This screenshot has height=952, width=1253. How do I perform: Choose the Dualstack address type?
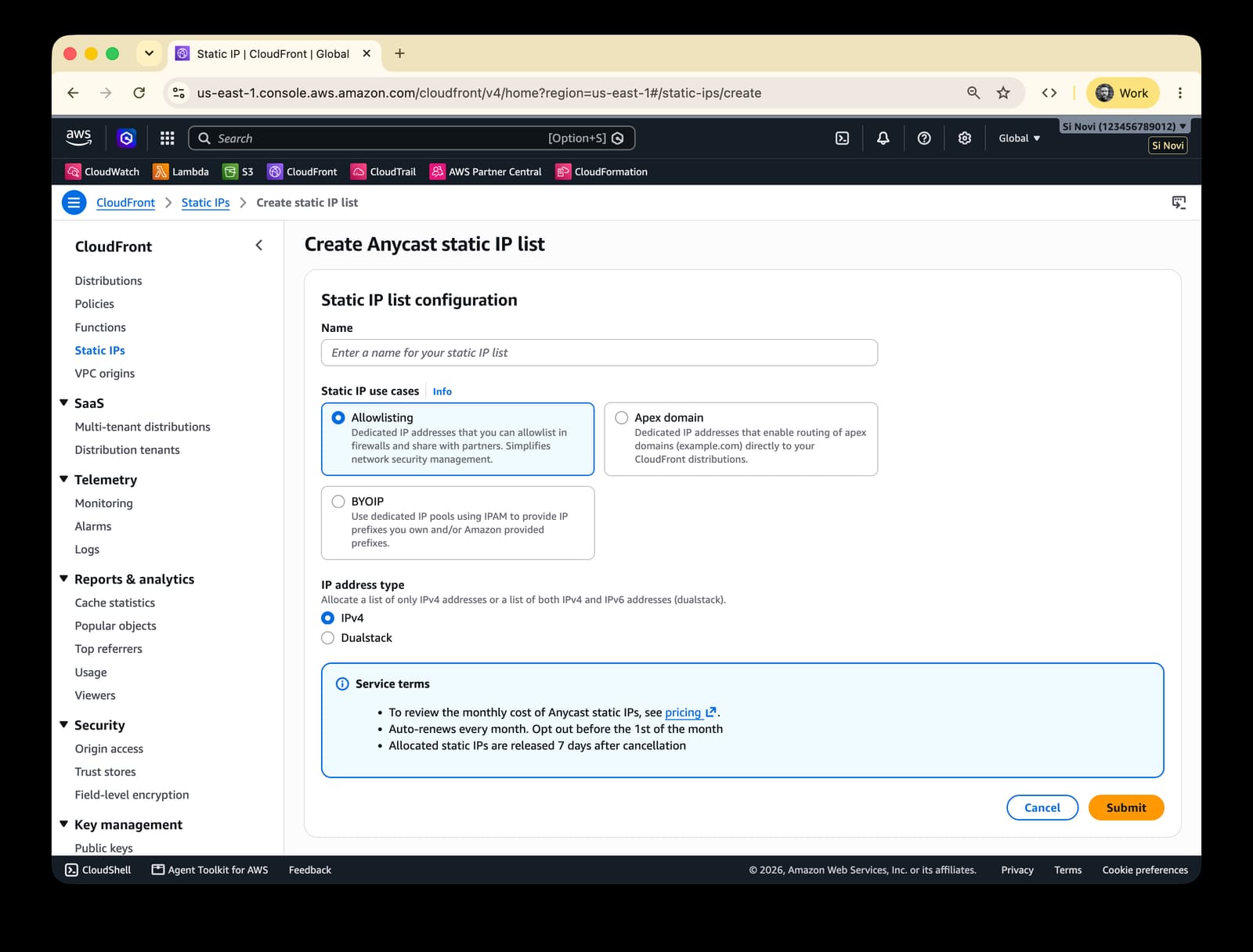pos(328,638)
